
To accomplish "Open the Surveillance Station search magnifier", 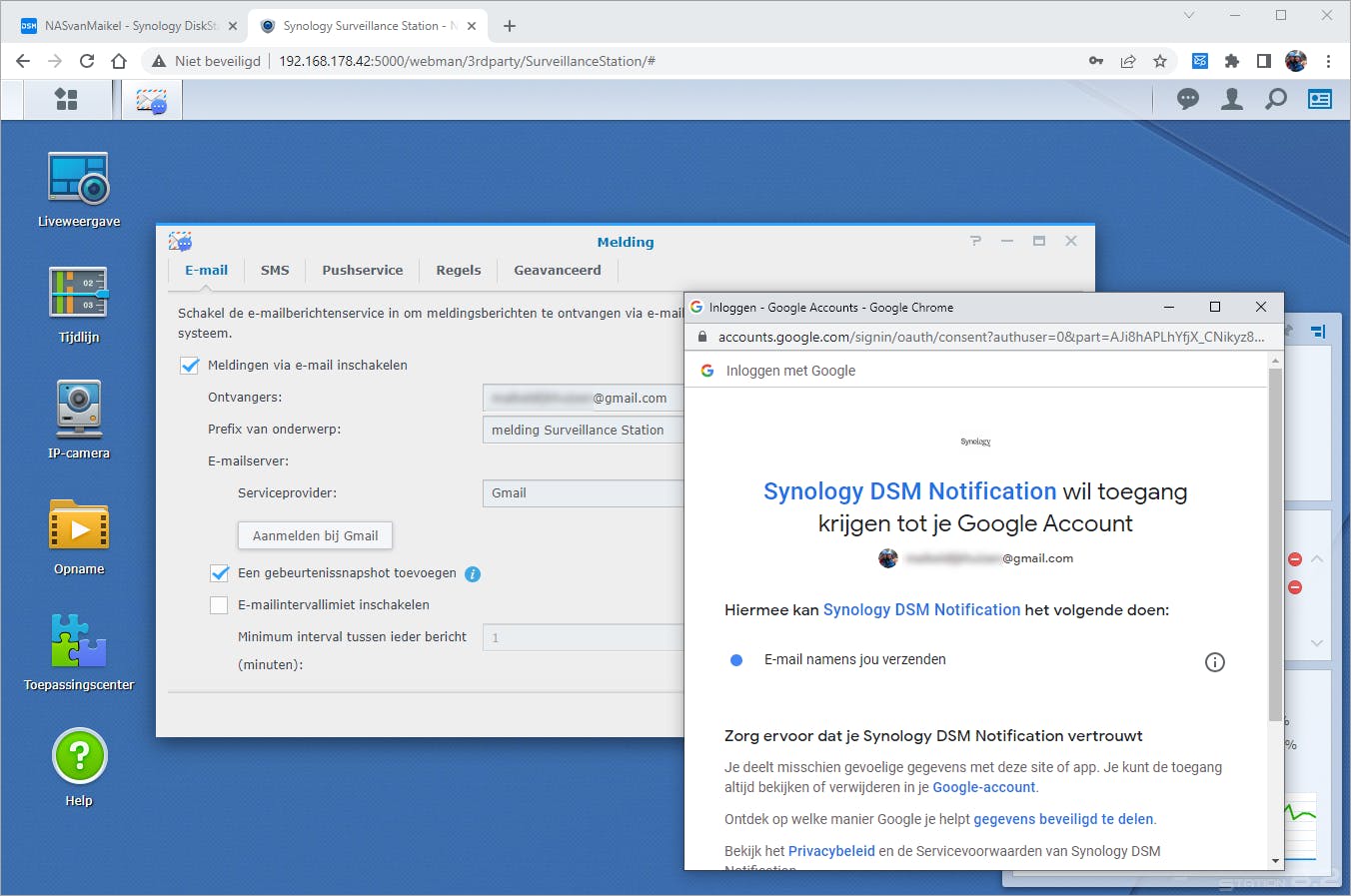I will point(1276,99).
